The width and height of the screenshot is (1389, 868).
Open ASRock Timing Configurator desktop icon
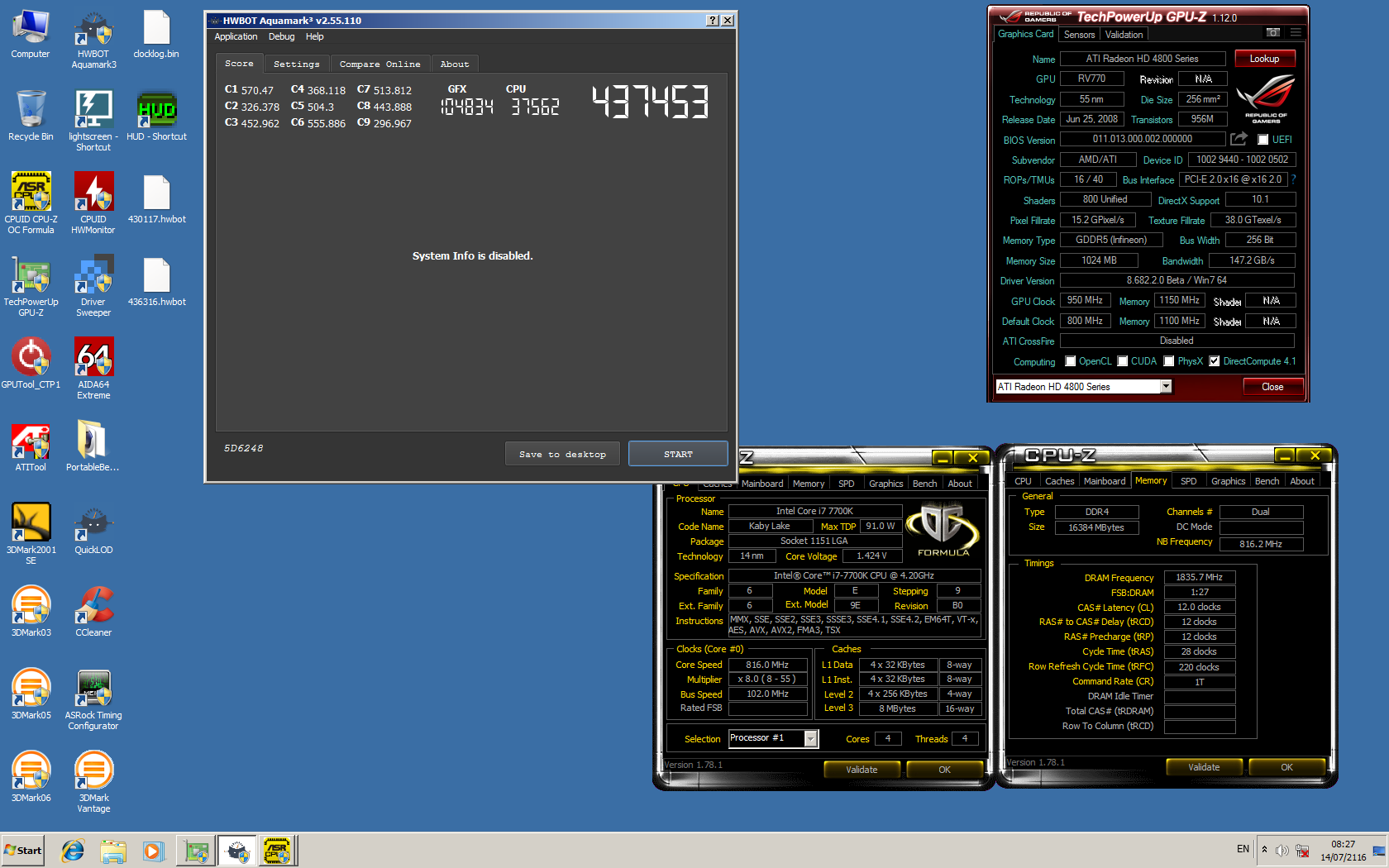click(x=93, y=699)
